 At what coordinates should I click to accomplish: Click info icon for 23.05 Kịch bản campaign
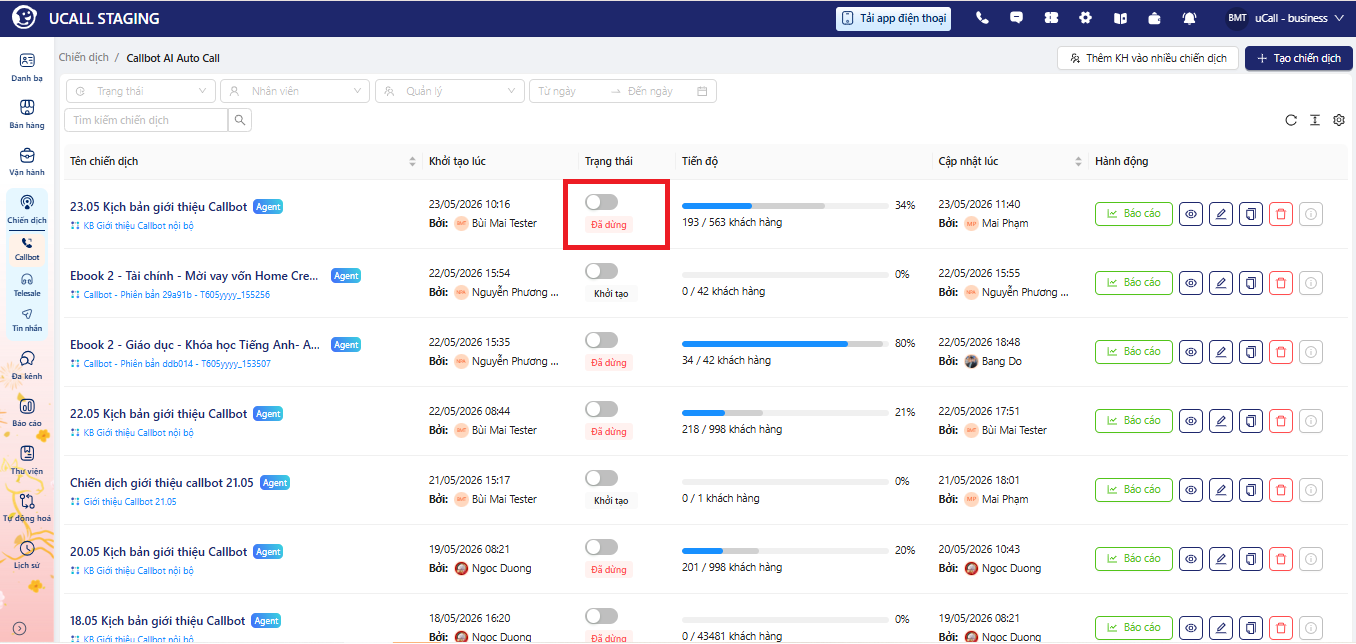(x=1311, y=213)
